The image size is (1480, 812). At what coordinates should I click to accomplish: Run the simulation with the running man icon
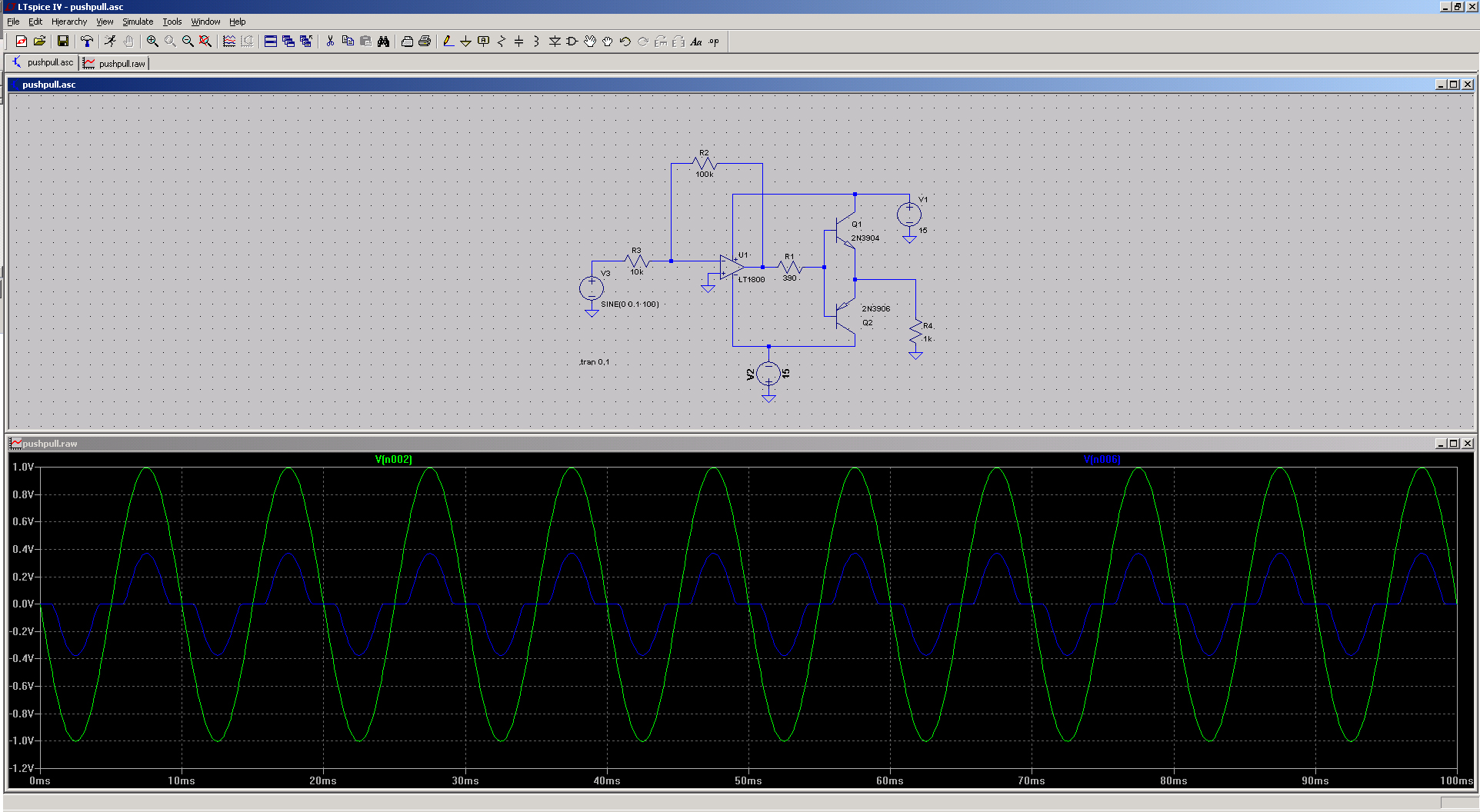pyautogui.click(x=111, y=42)
